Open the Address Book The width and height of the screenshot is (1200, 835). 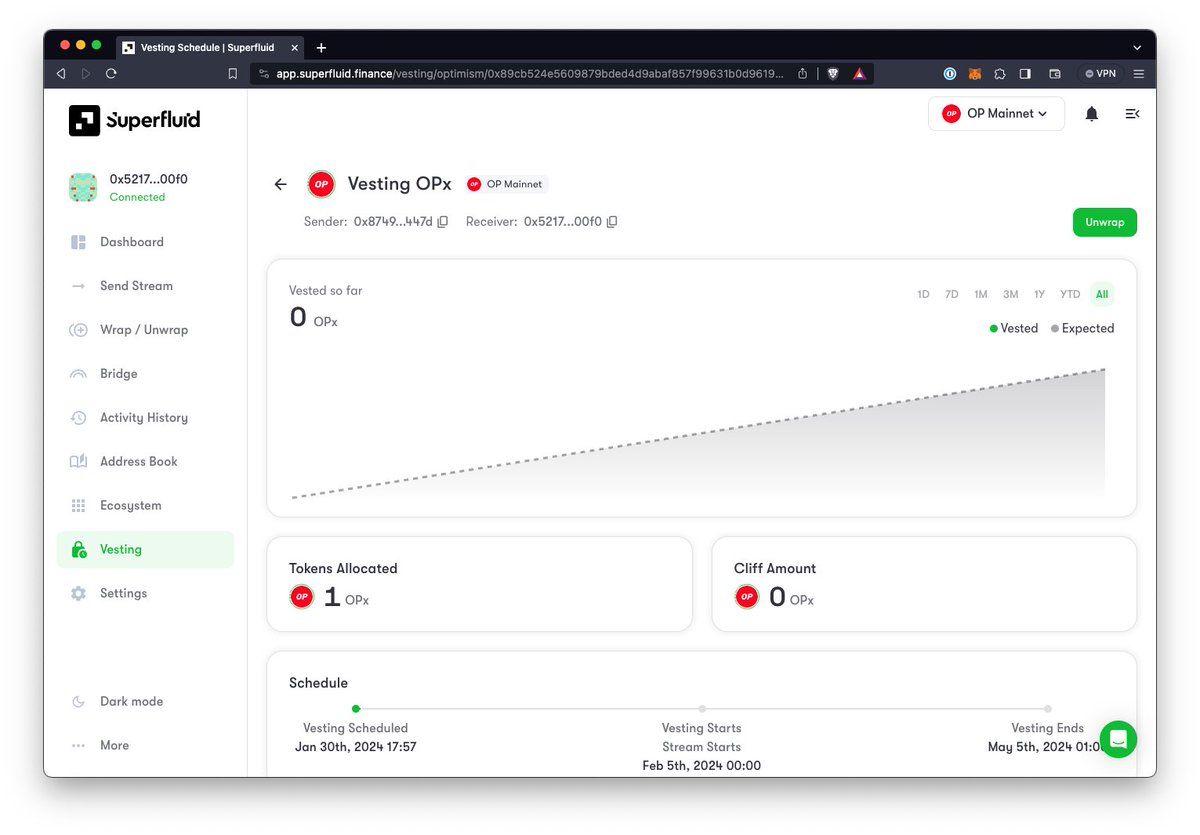(x=145, y=462)
